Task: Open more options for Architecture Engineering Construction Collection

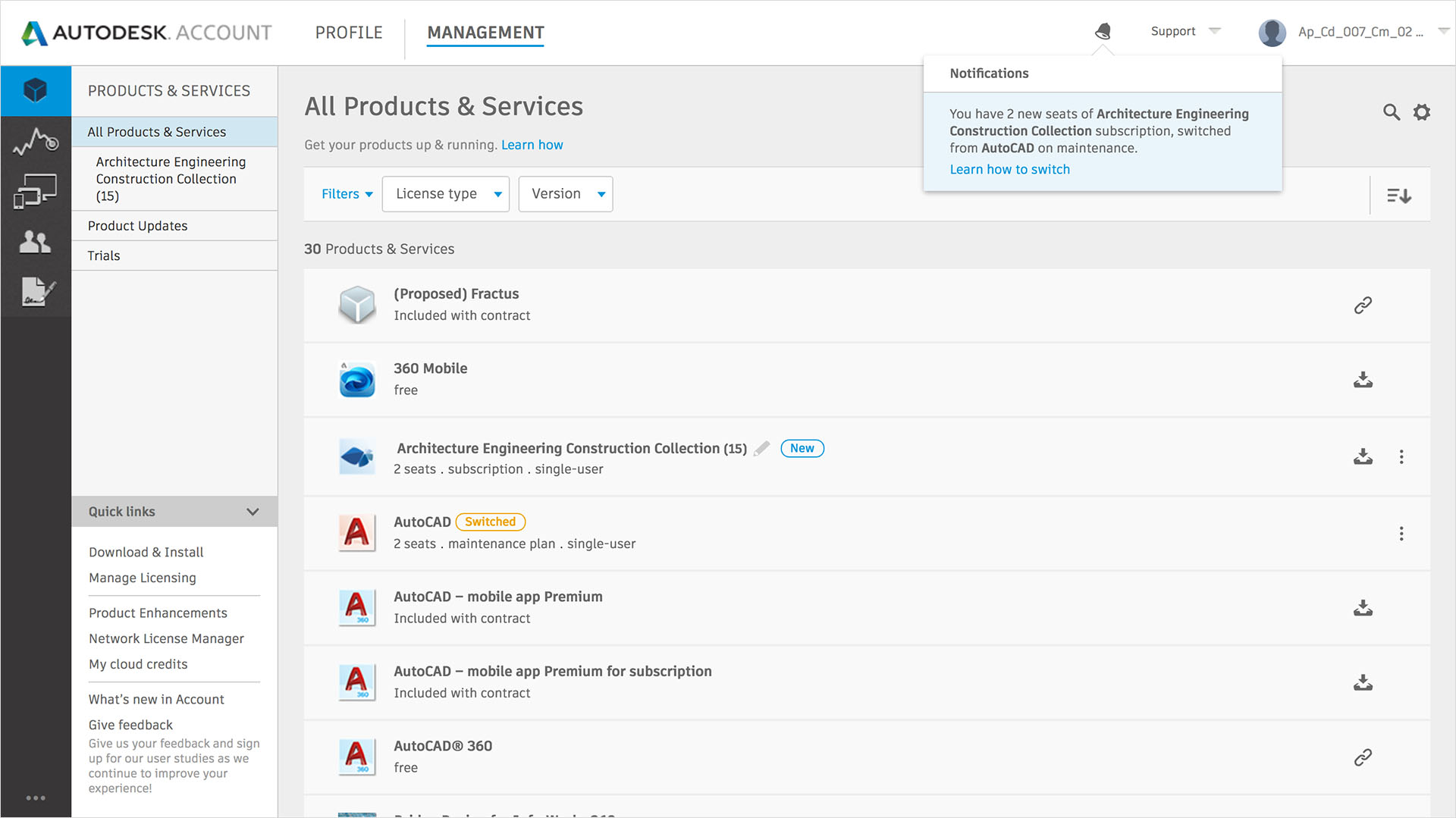Action: click(x=1401, y=456)
